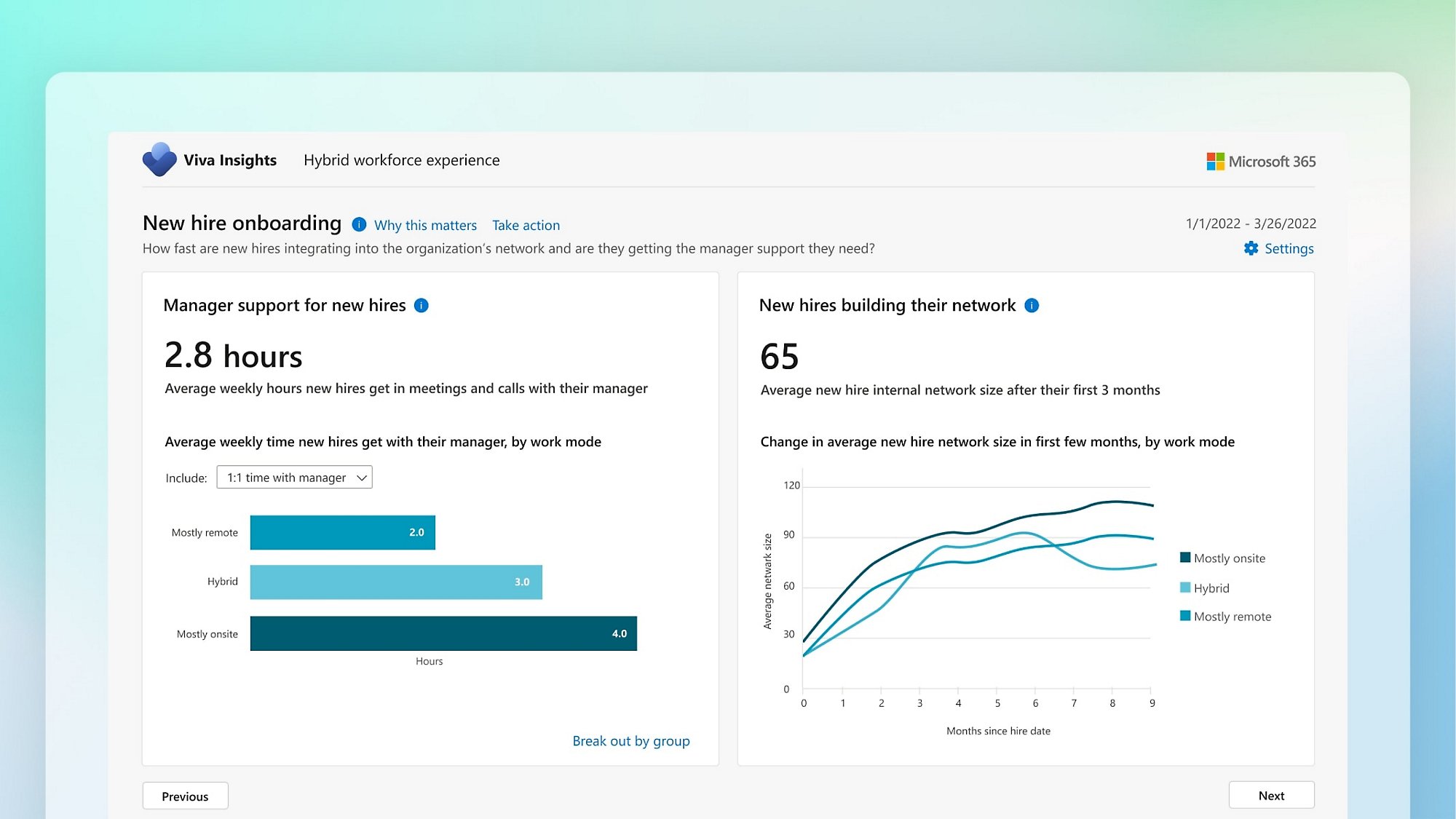The height and width of the screenshot is (819, 1456).
Task: Open the '1:1 time with manager' dropdown
Action: point(294,477)
